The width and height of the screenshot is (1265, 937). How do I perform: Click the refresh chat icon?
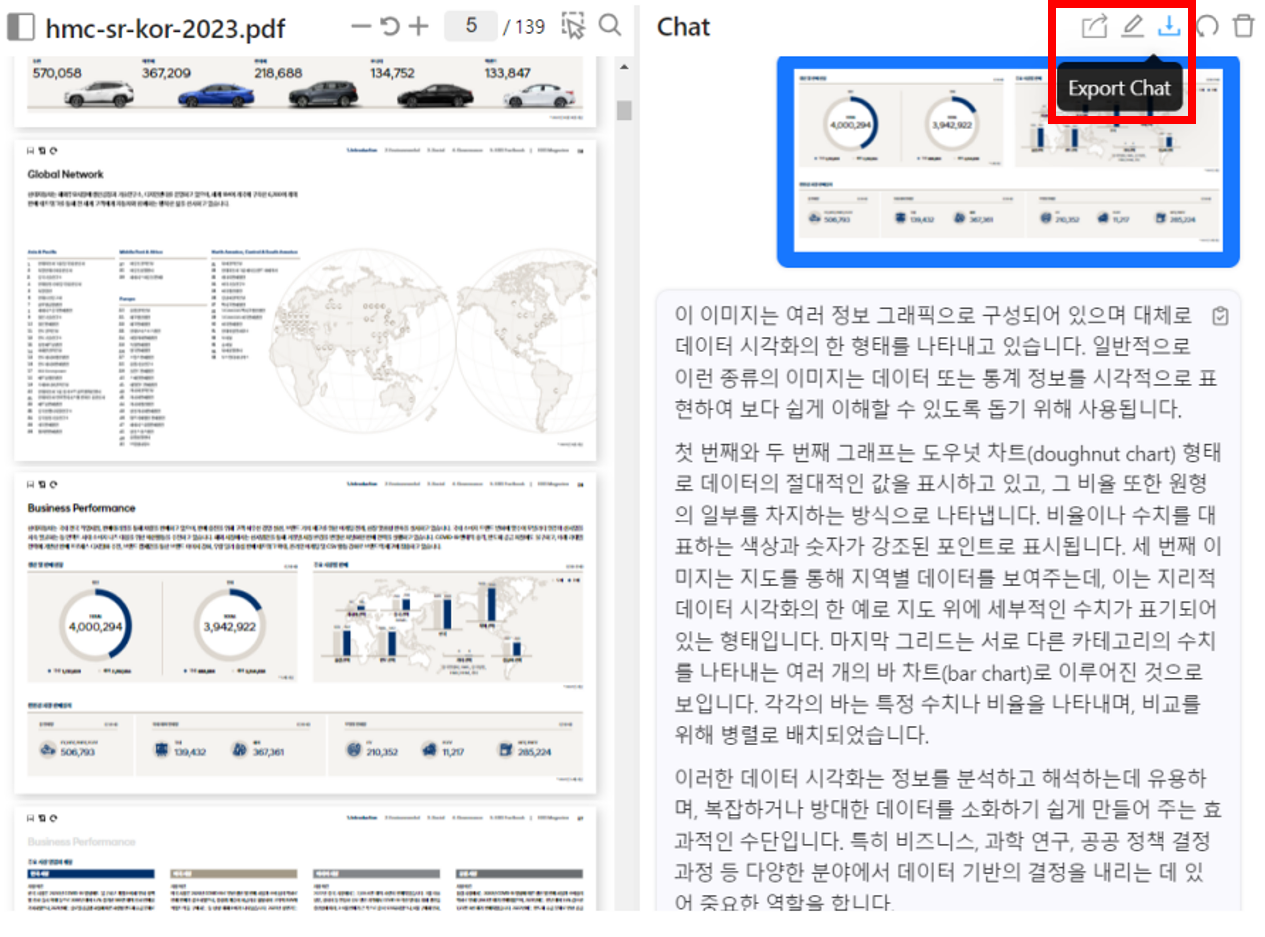coord(1207,26)
